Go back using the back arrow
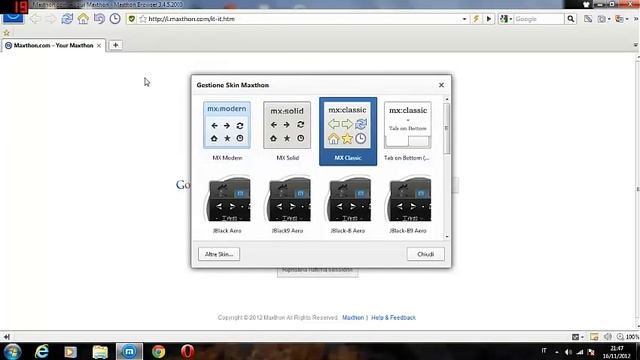The width and height of the screenshot is (640, 360). pyautogui.click(x=36, y=19)
